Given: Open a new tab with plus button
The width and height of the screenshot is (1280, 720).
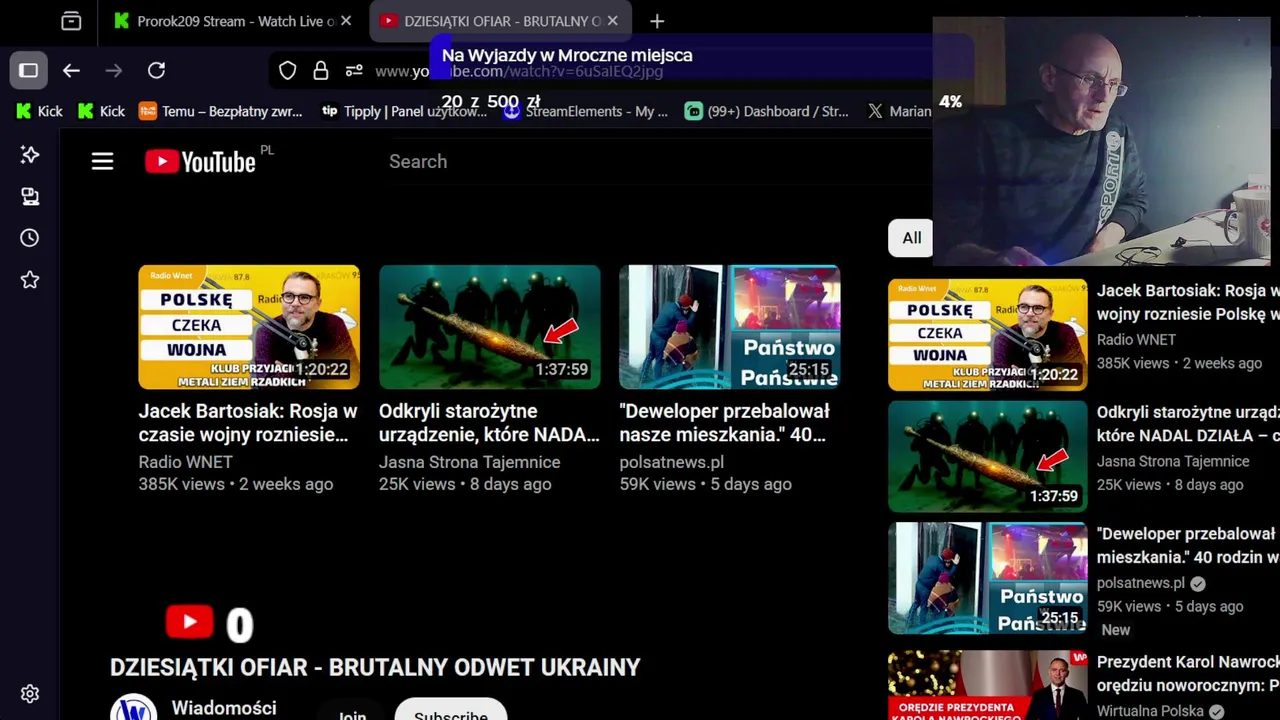Looking at the screenshot, I should [x=657, y=21].
